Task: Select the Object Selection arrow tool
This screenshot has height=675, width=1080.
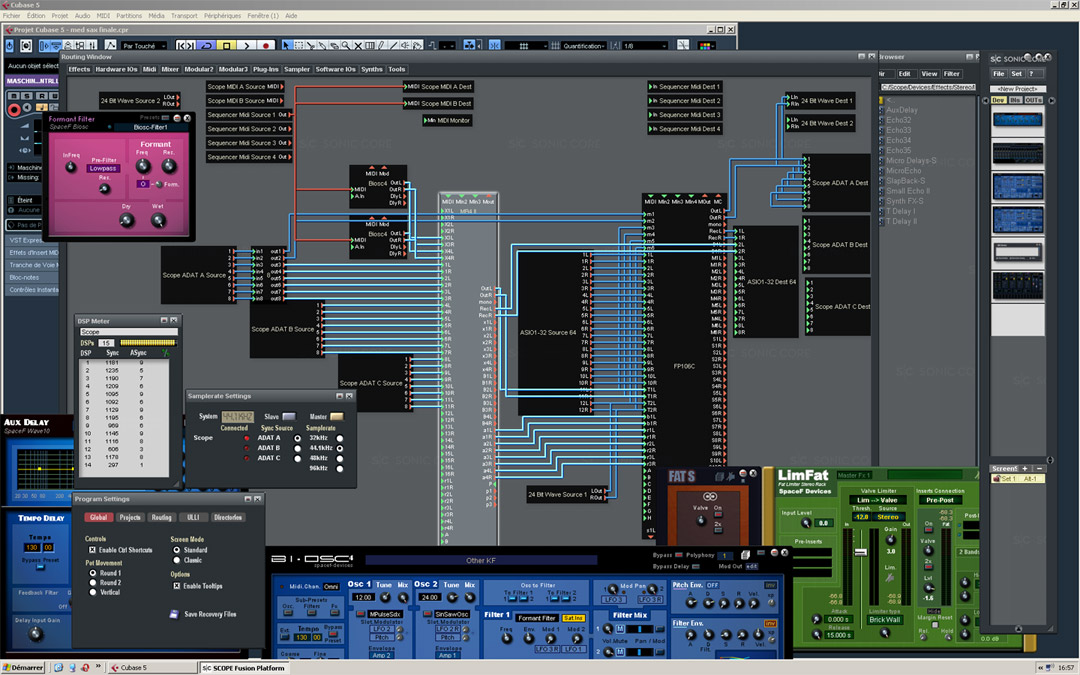Action: coord(286,46)
